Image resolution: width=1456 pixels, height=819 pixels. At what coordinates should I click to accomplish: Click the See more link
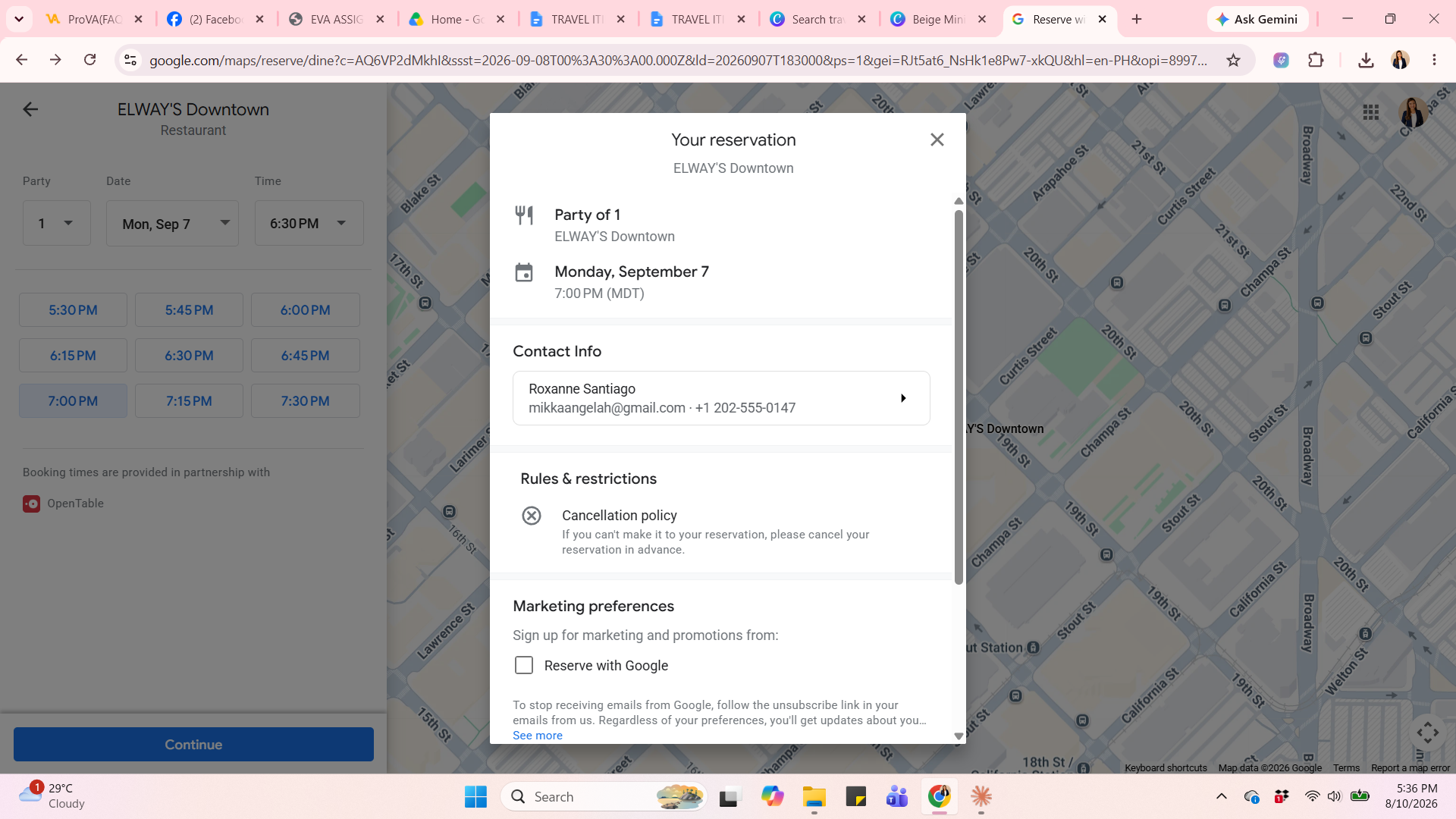(538, 736)
